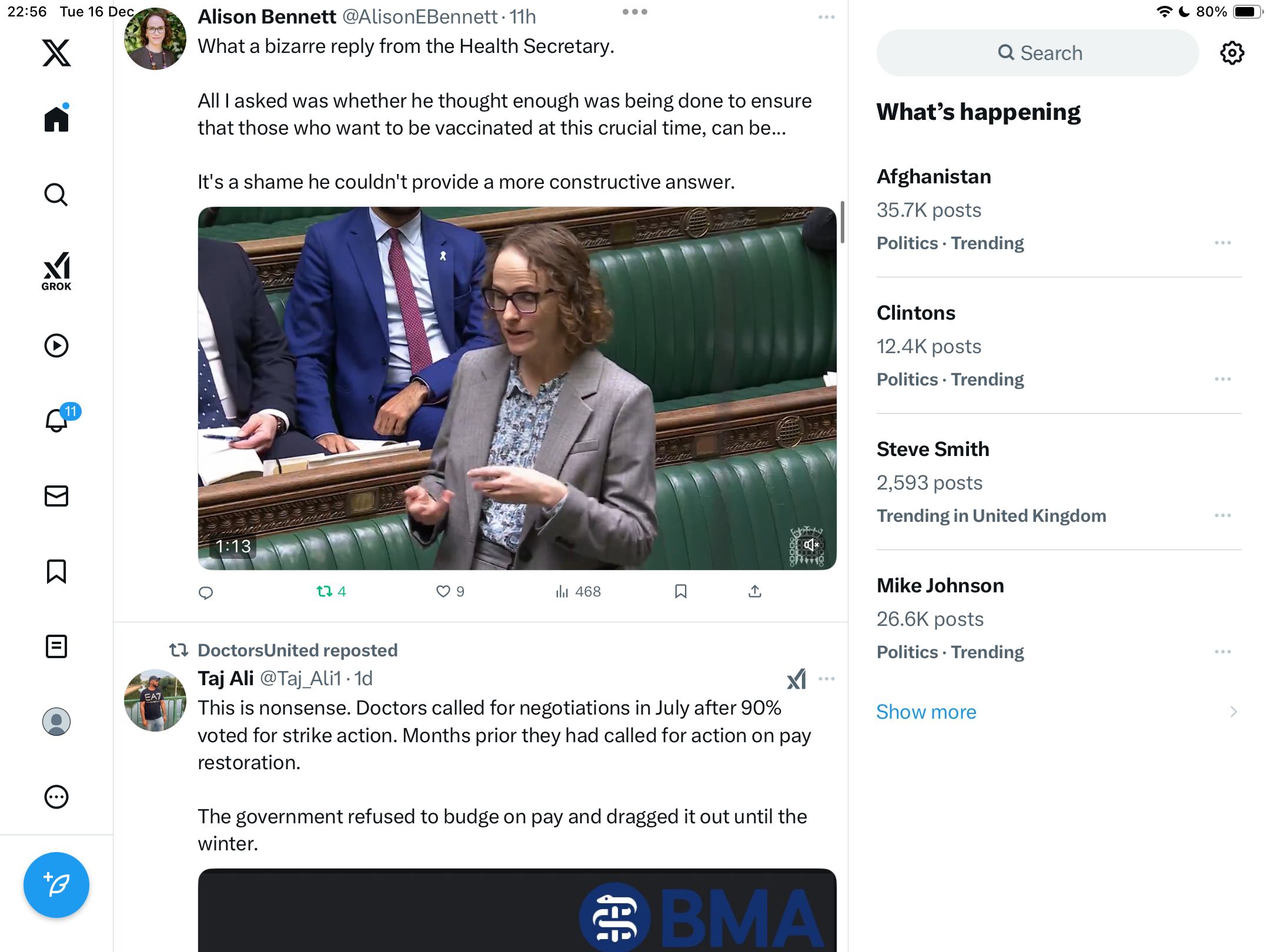This screenshot has height=952, width=1270.
Task: Show more trending topics
Action: click(926, 712)
